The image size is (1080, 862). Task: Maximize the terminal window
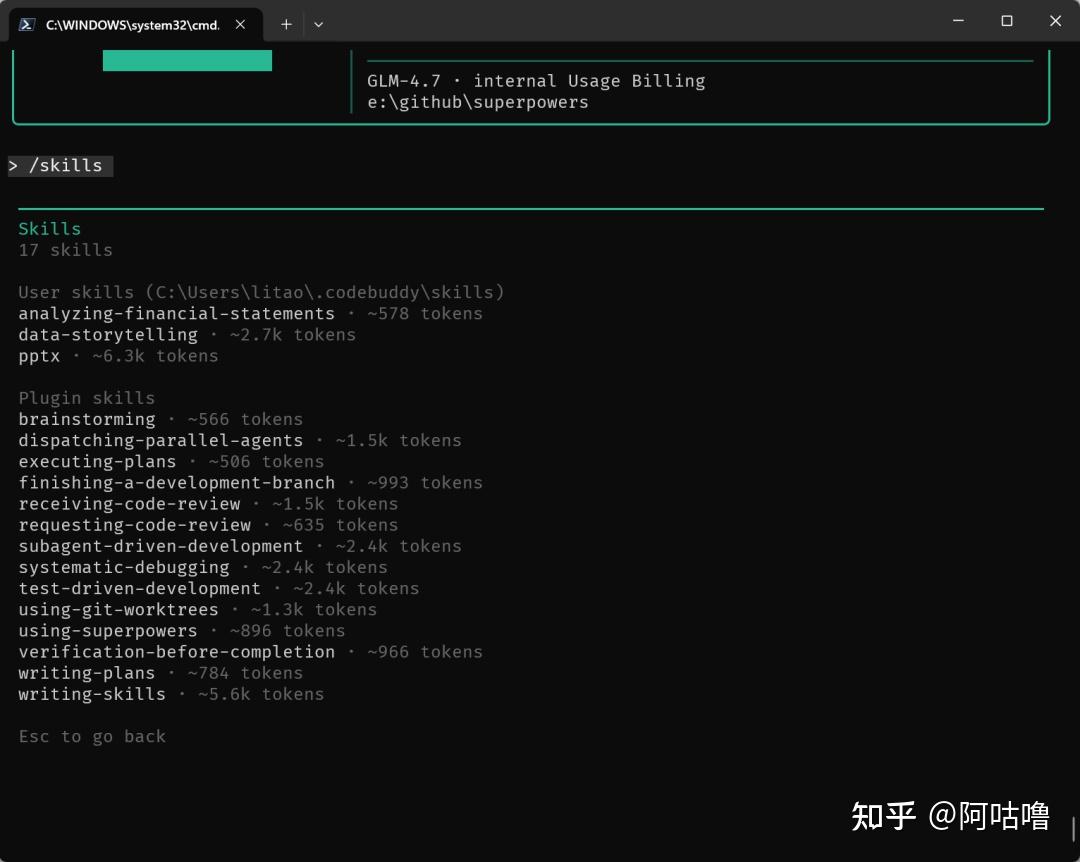1007,21
